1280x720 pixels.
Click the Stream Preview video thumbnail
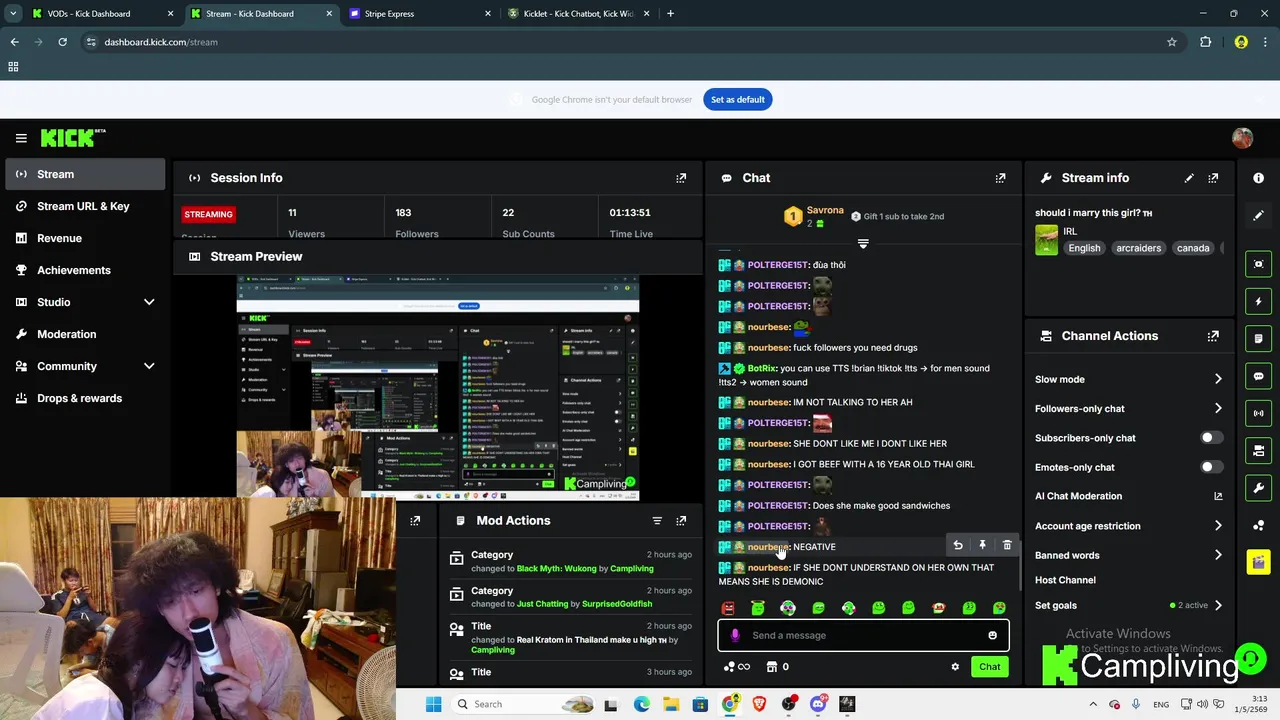tap(438, 387)
